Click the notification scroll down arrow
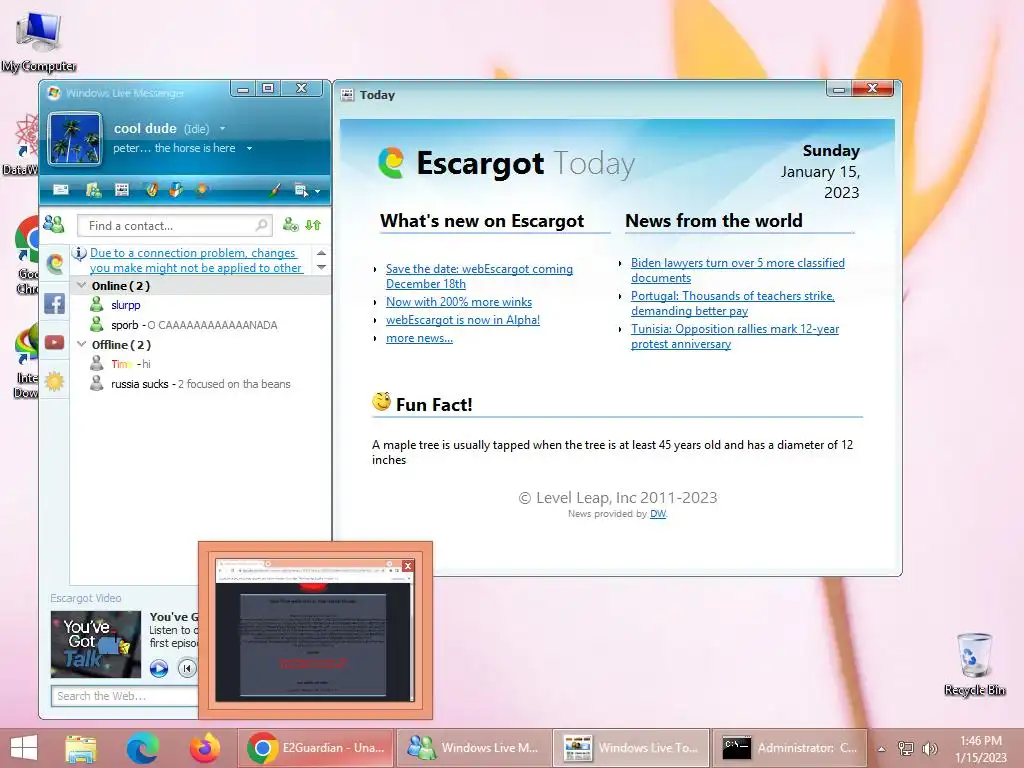 click(321, 267)
